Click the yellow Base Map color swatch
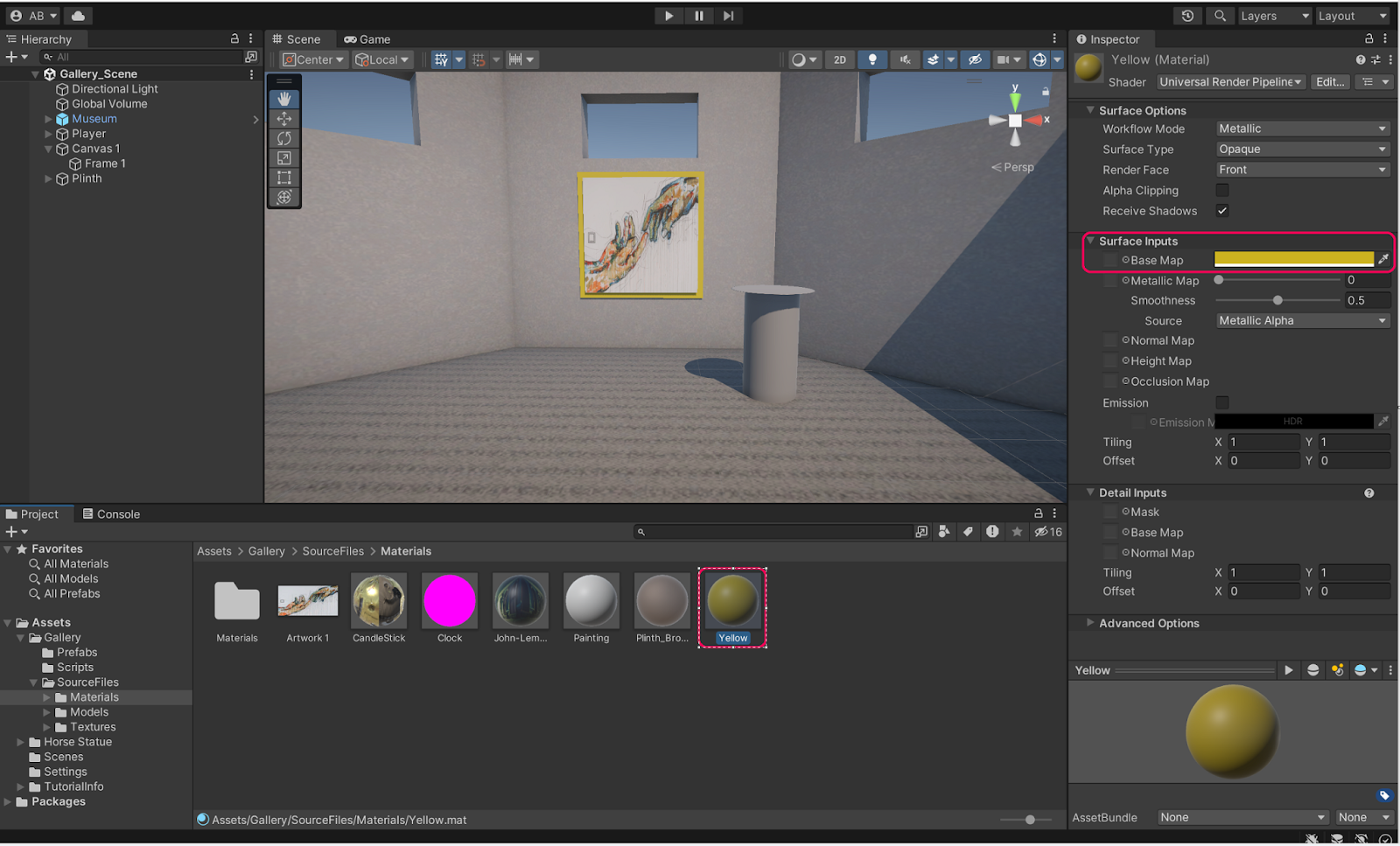Viewport: 1400px width, 846px height. [1293, 259]
